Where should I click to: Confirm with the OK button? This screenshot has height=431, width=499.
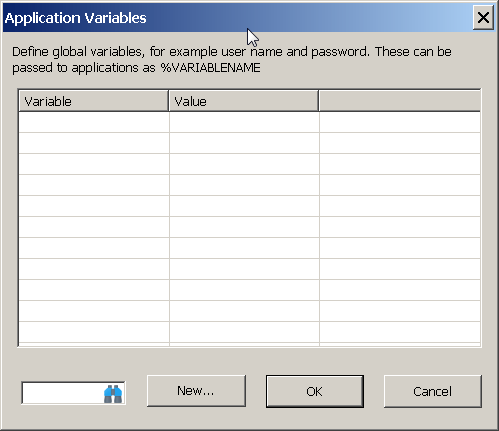click(x=315, y=391)
